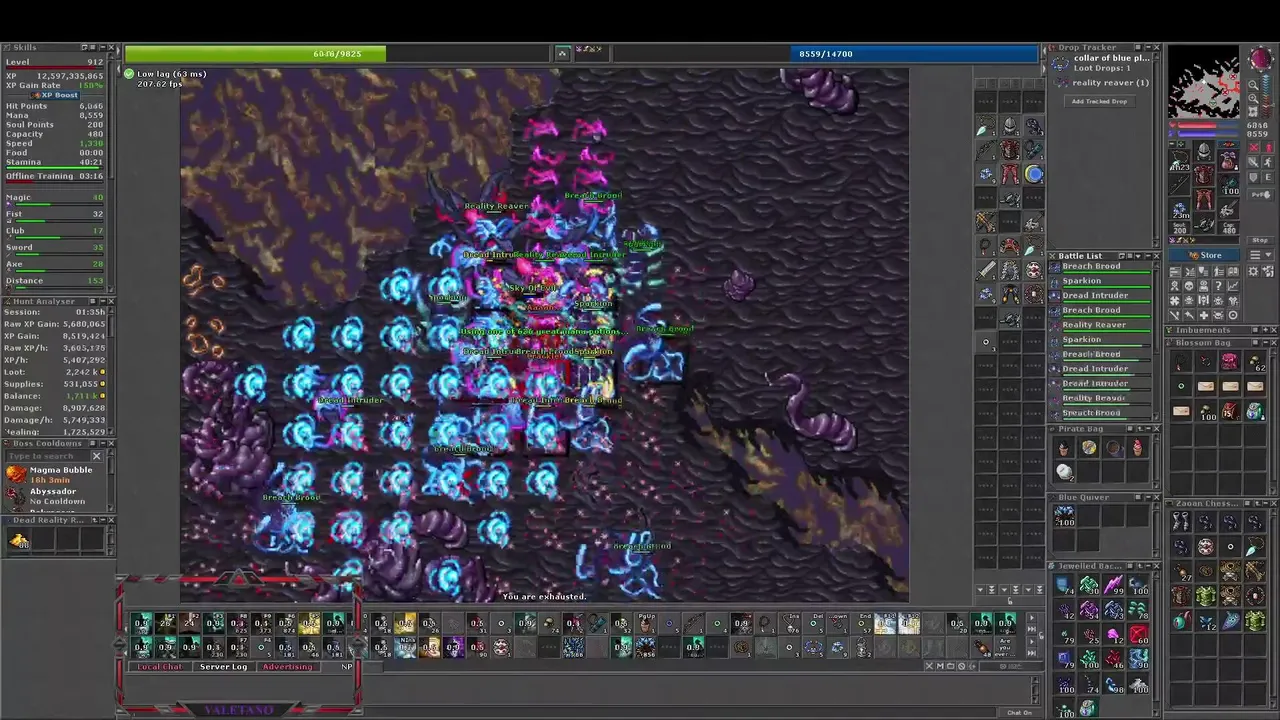Click the Magma Bubble boss icon
Viewport: 1280px width, 720px height.
click(15, 474)
